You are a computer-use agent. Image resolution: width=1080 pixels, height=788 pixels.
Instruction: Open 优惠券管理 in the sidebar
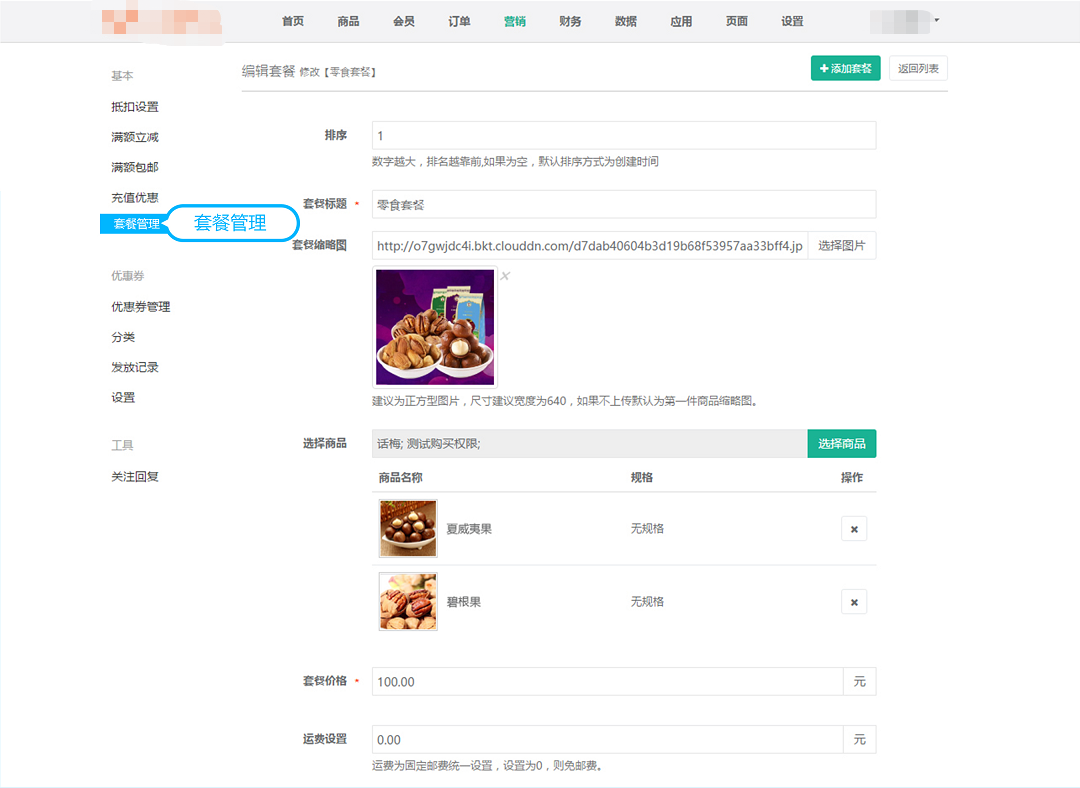[141, 307]
